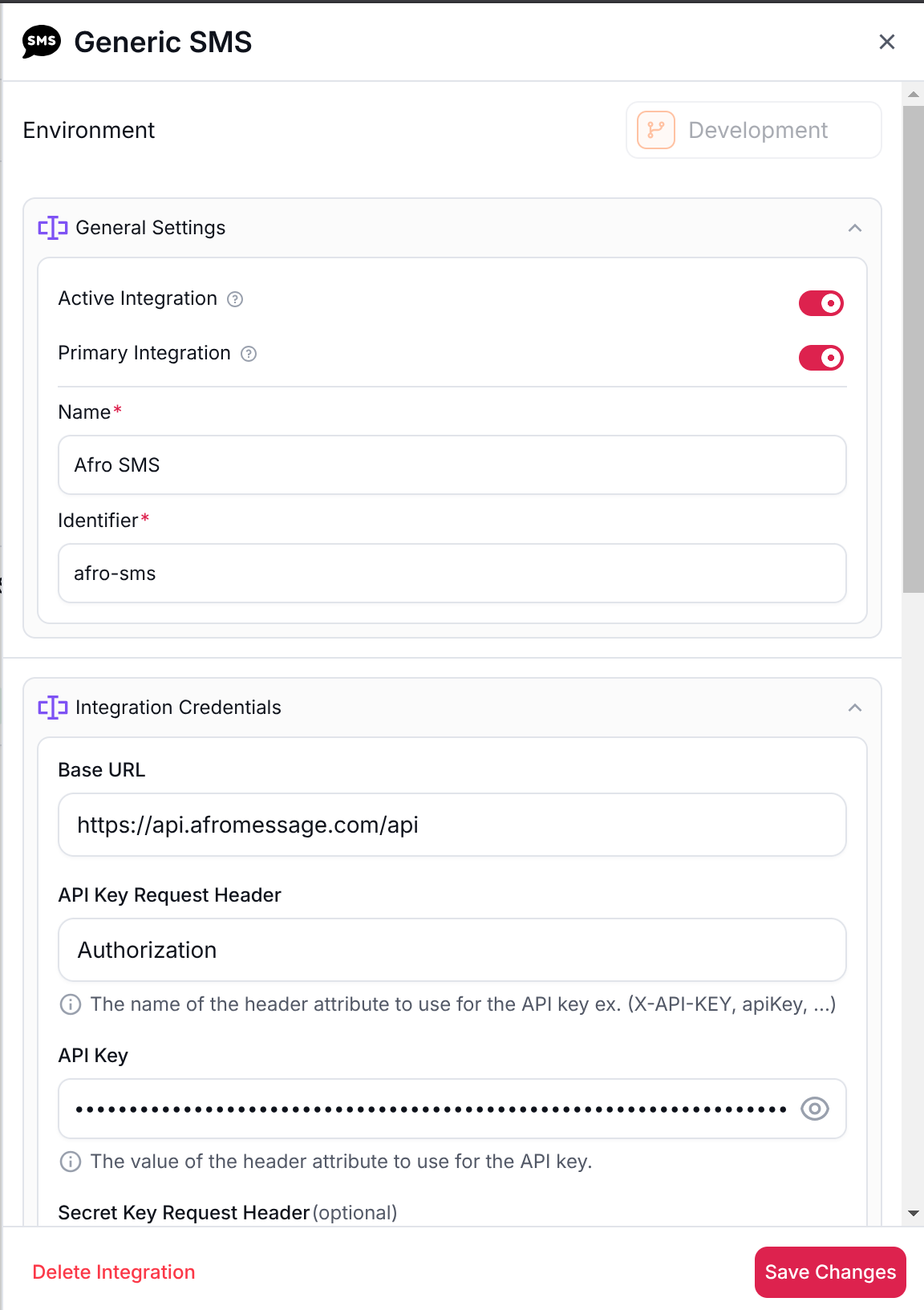Reveal the API Key with eye icon
The height and width of the screenshot is (1310, 924).
click(x=814, y=1109)
